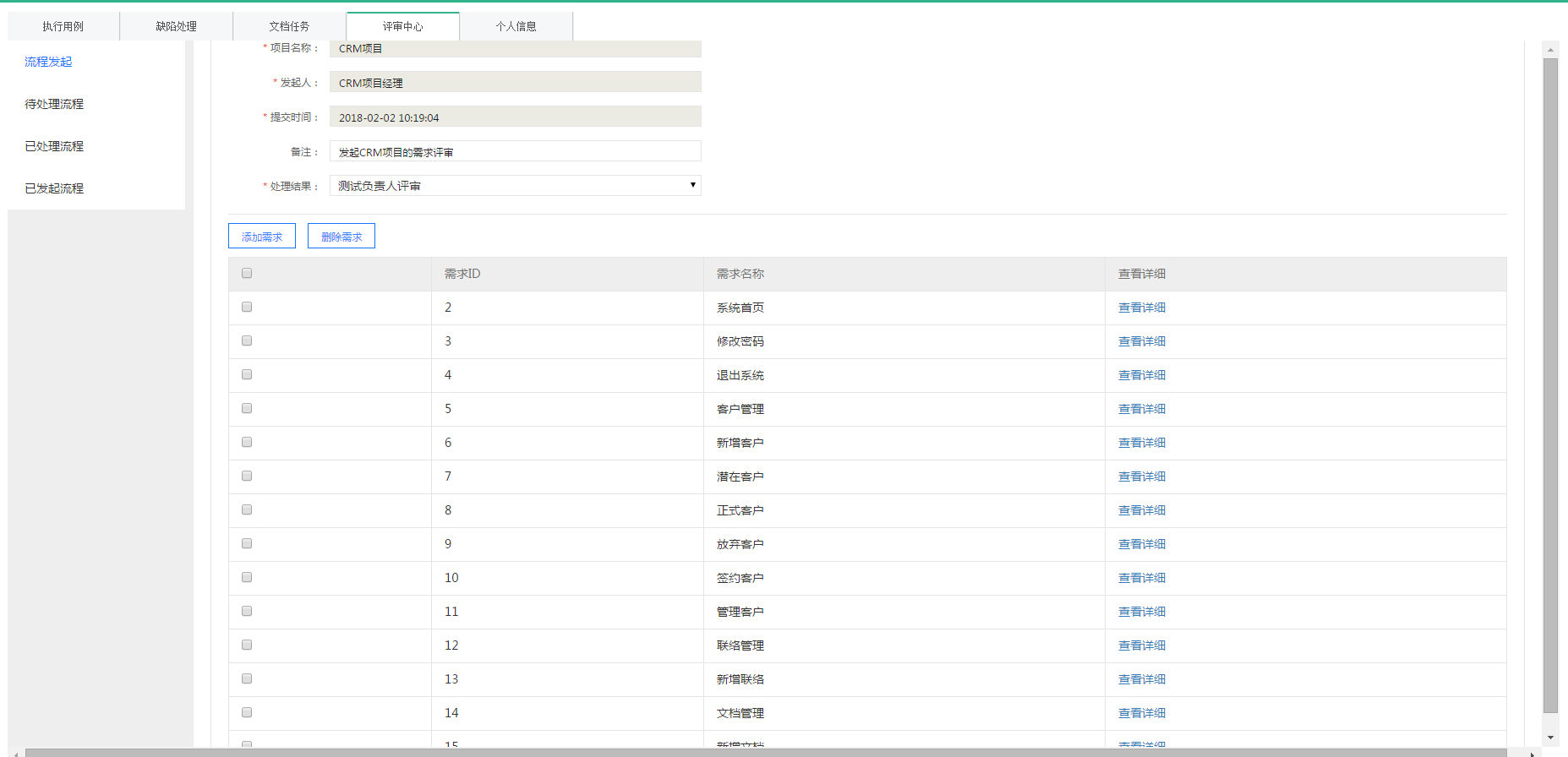1568x757 pixels.
Task: Click 查看详细 link for 文档管理
Action: pos(1141,713)
